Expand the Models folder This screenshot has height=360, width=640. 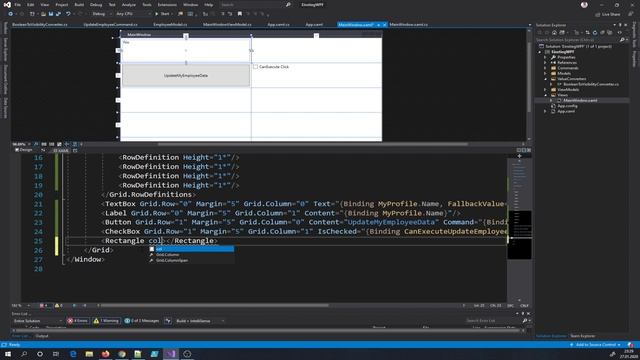[x=545, y=73]
